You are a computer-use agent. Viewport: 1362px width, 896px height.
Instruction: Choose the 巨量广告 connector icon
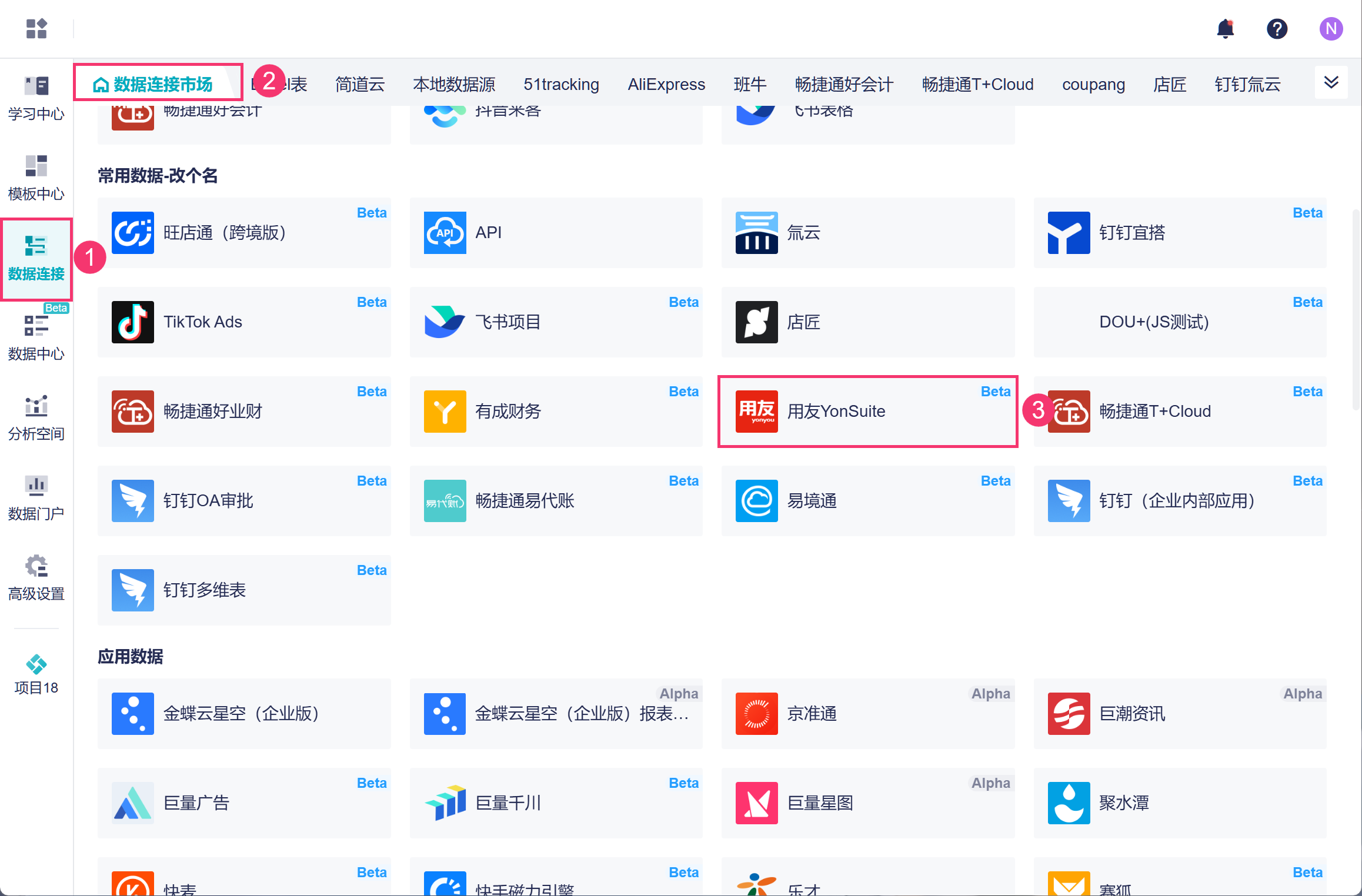(x=133, y=803)
